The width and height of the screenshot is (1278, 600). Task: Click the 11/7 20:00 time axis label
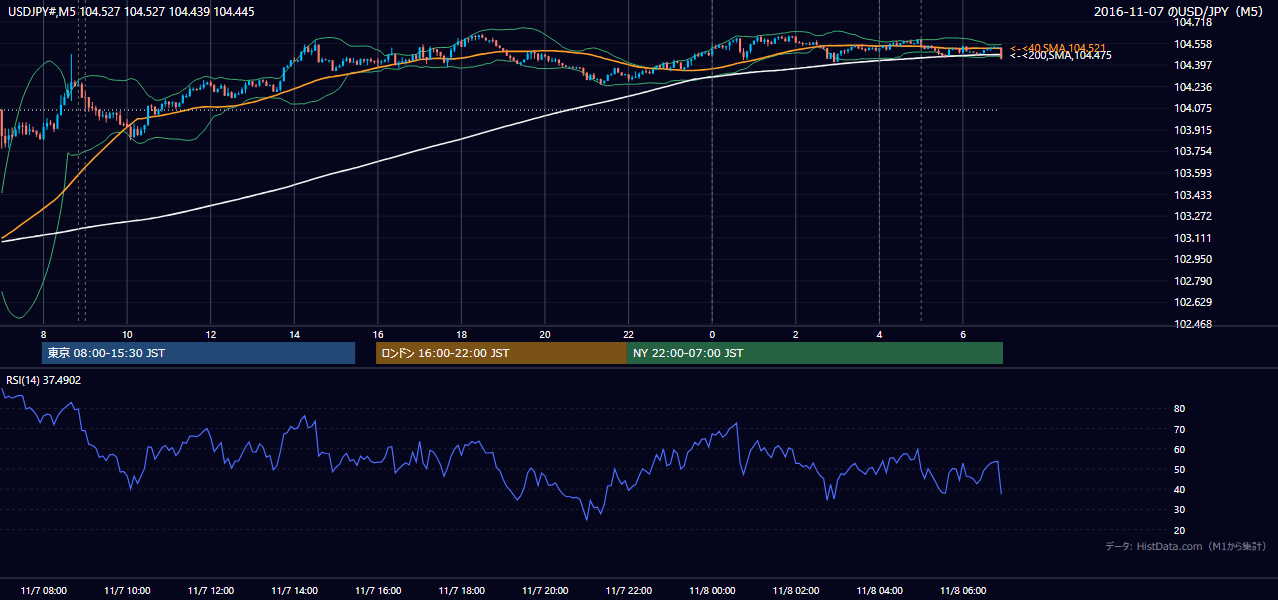pyautogui.click(x=545, y=591)
